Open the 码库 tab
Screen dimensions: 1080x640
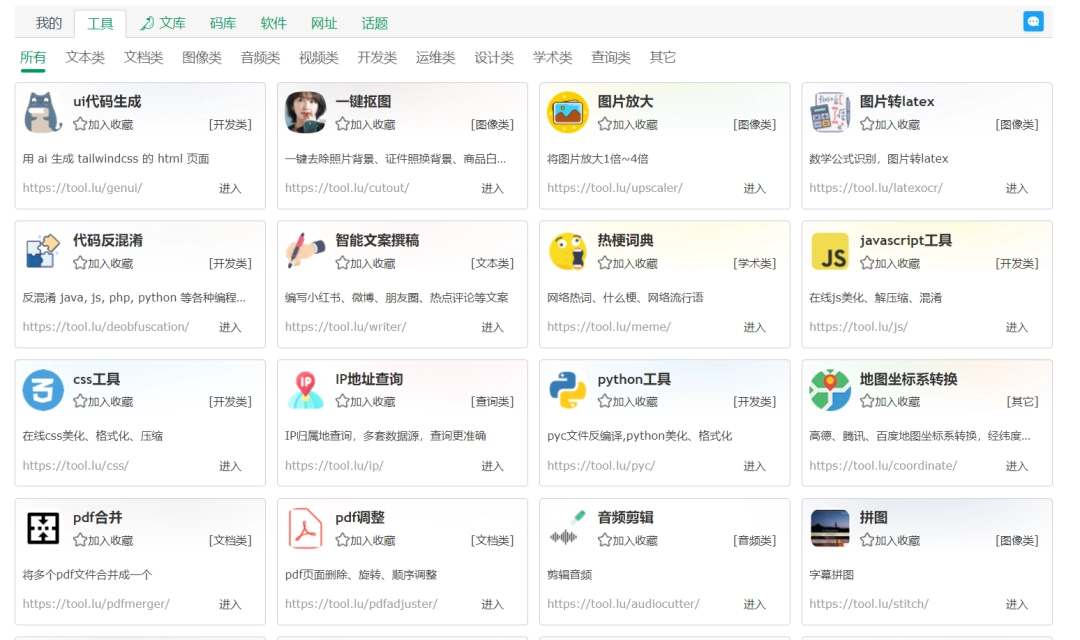[x=223, y=23]
